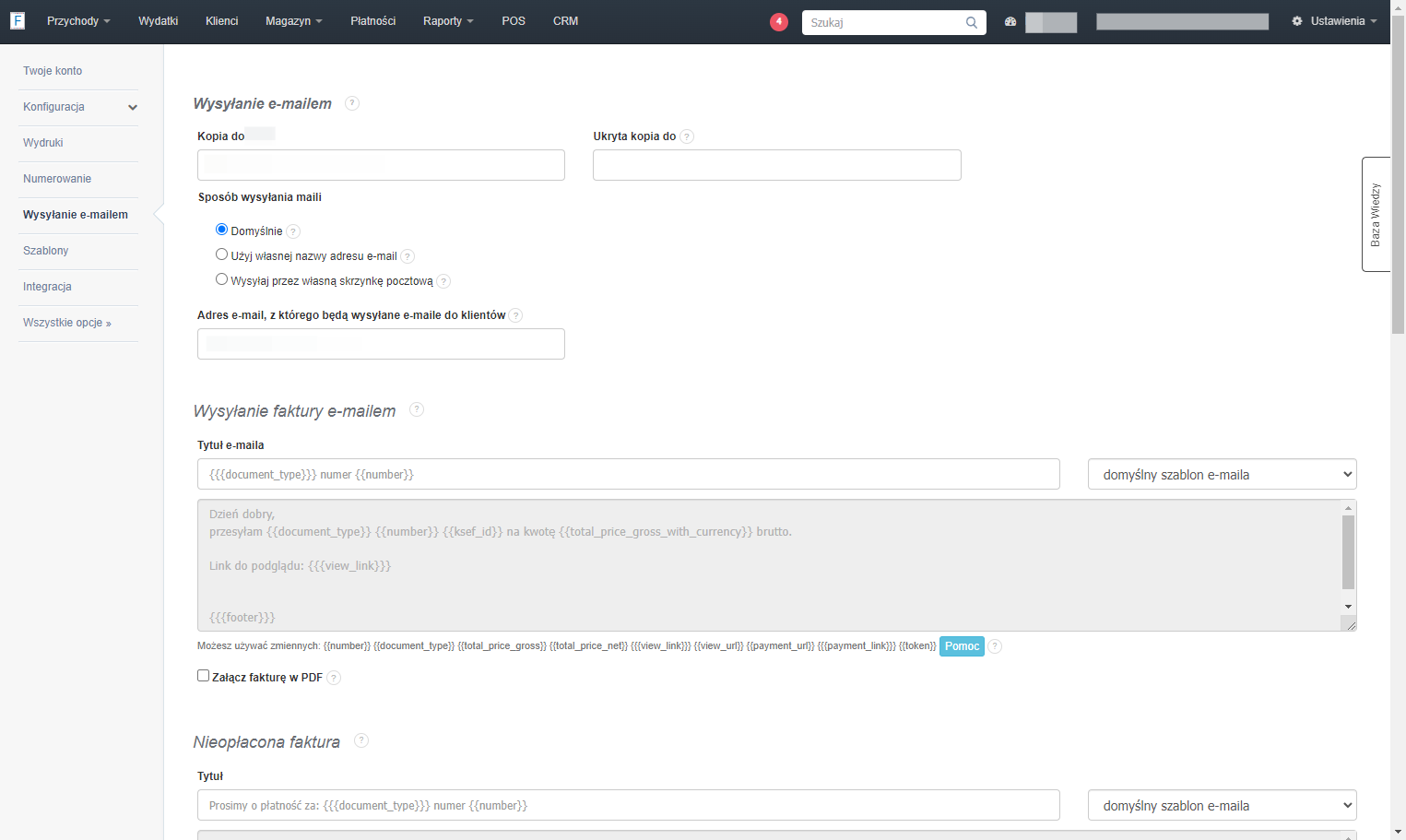
Task: Enable Załącz fakturę w PDF checkbox
Action: click(204, 676)
